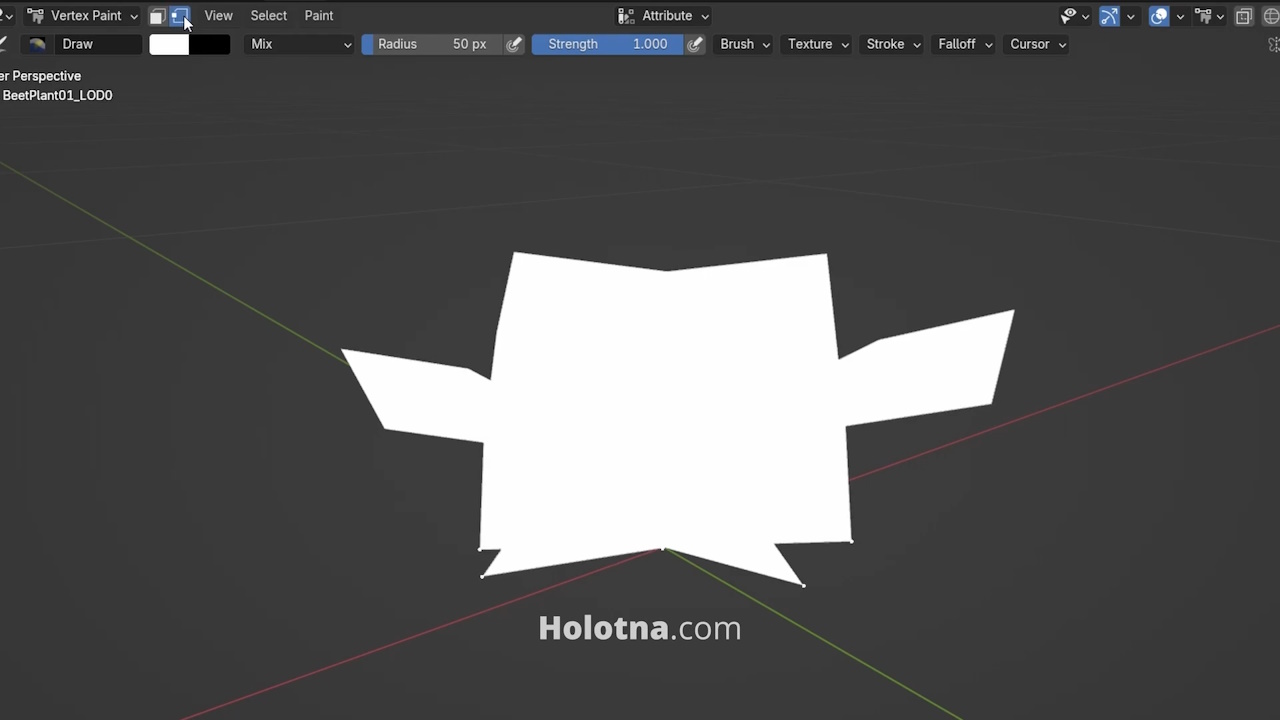Click the Draw brush thumbnail icon
This screenshot has height=720, width=1280.
[x=37, y=44]
